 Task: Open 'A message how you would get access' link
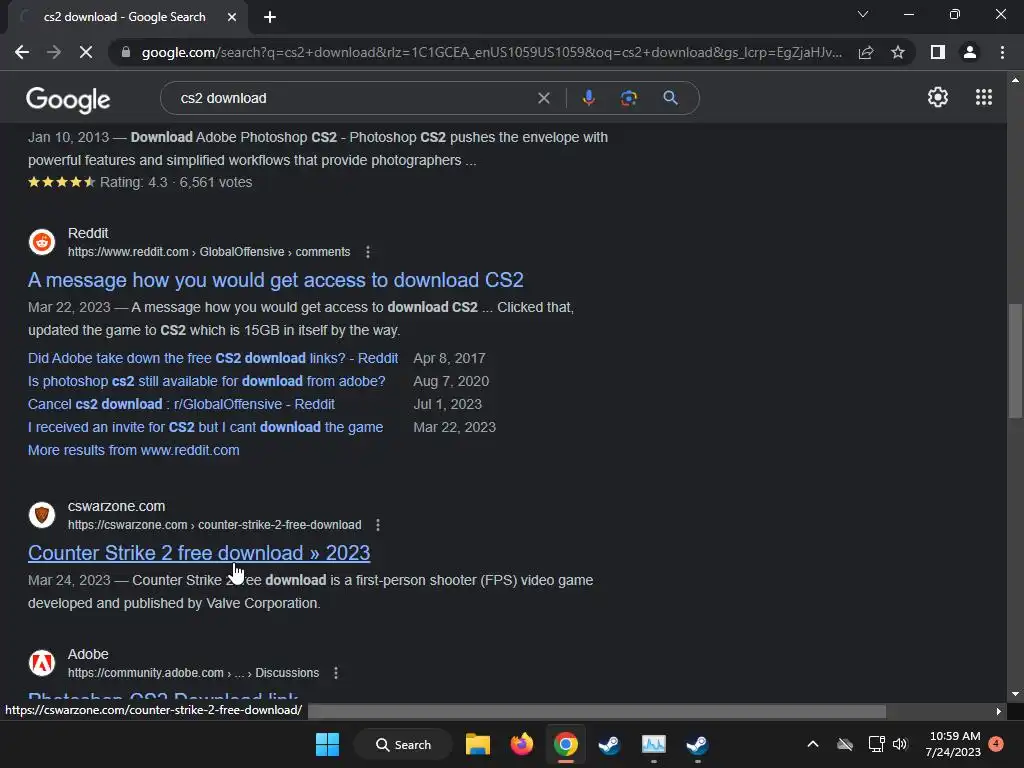[x=276, y=280]
